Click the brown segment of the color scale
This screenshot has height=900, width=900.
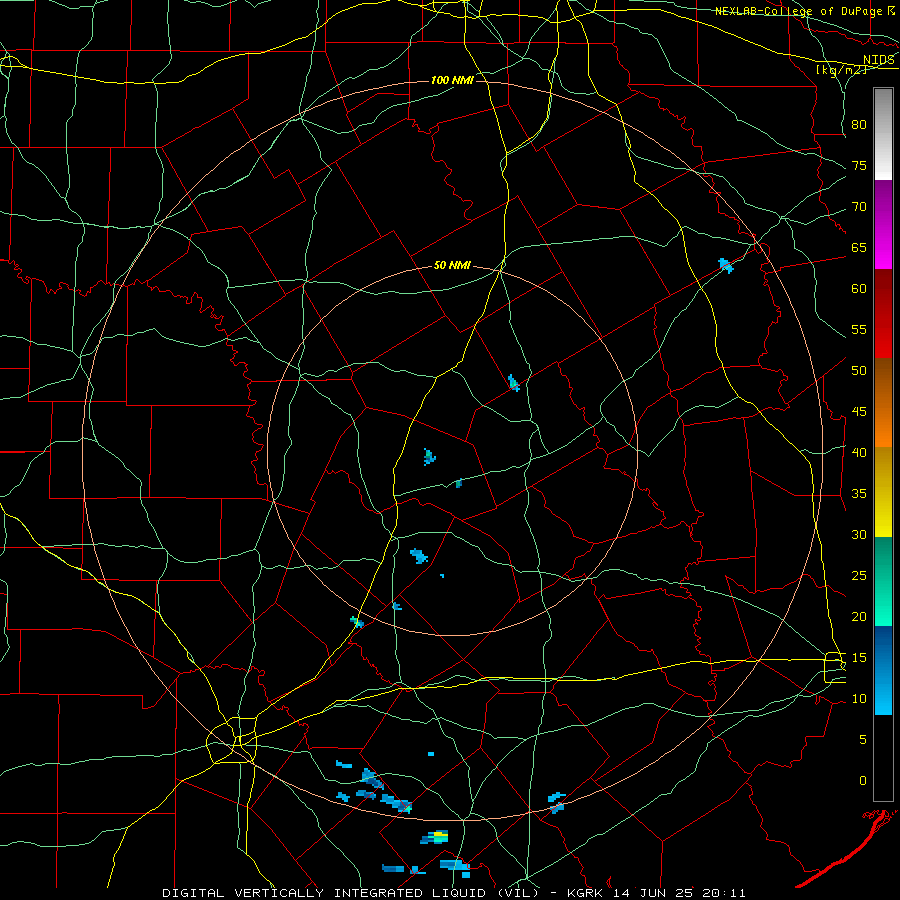[883, 382]
